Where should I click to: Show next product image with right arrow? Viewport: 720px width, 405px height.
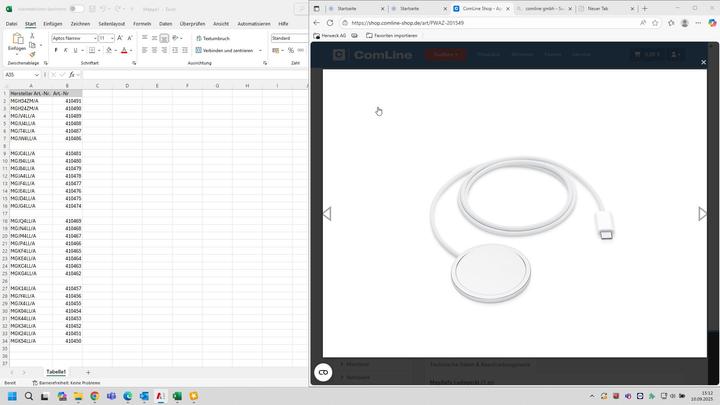tap(702, 214)
